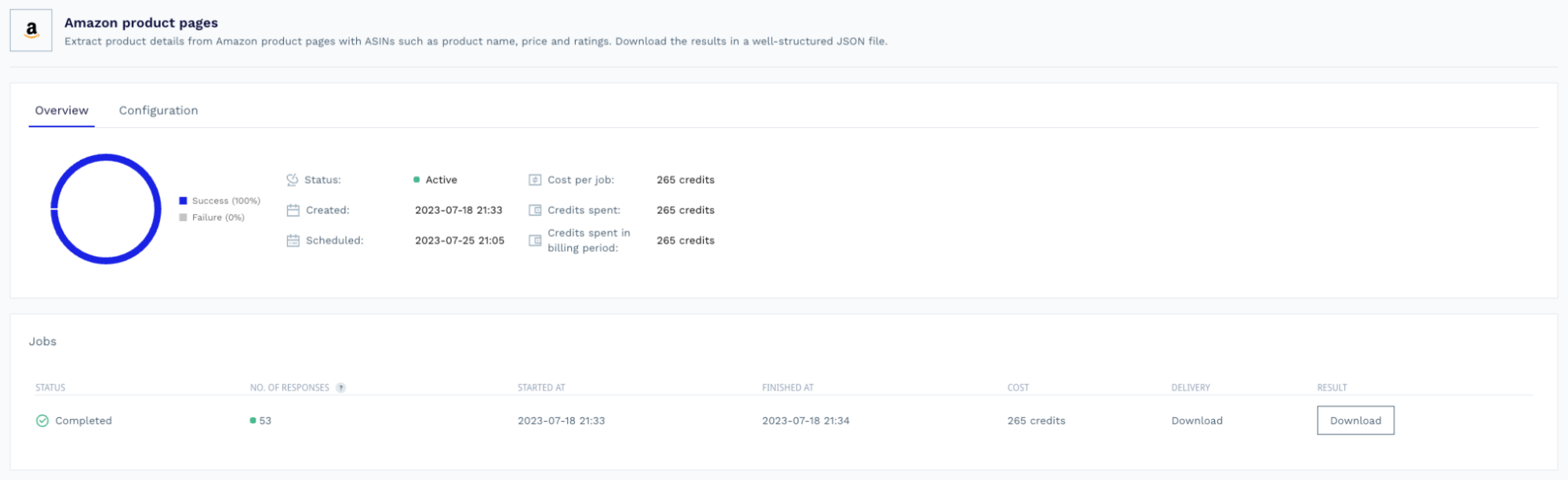The height and width of the screenshot is (480, 1568).
Task: Click the Cost per job 265 credits value
Action: 686,180
